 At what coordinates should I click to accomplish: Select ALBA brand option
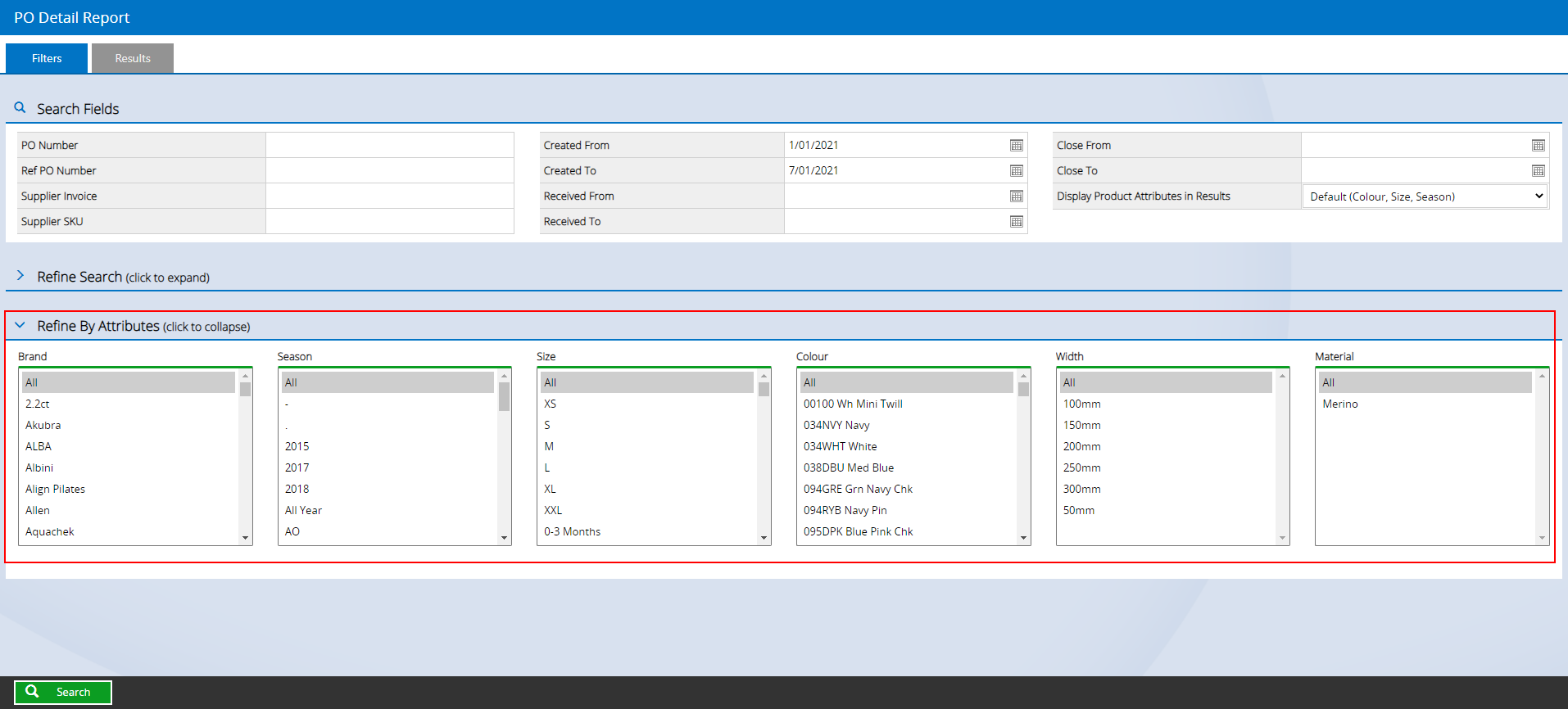click(129, 446)
